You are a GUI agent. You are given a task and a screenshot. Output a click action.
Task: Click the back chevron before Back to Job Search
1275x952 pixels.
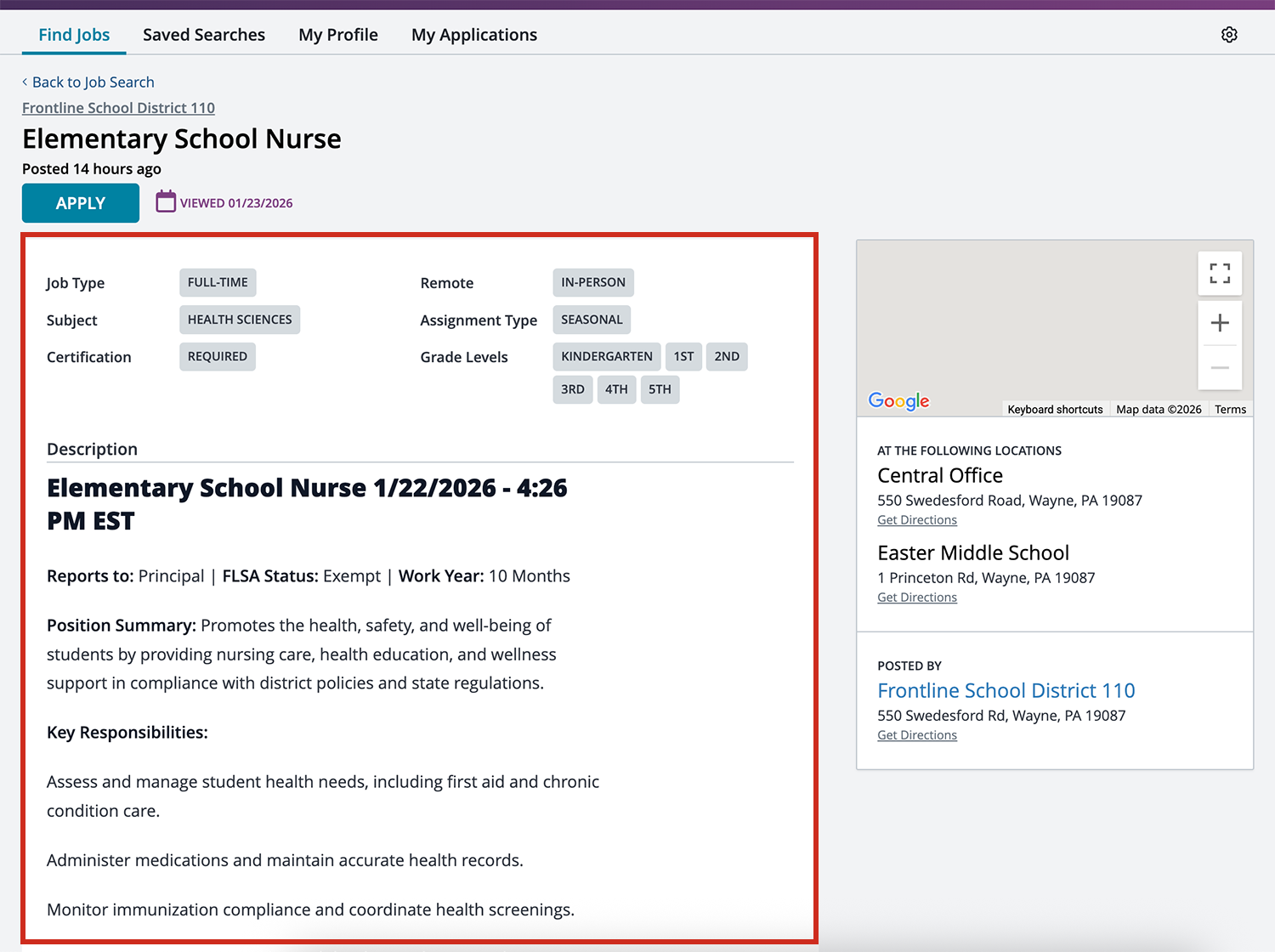(x=24, y=82)
